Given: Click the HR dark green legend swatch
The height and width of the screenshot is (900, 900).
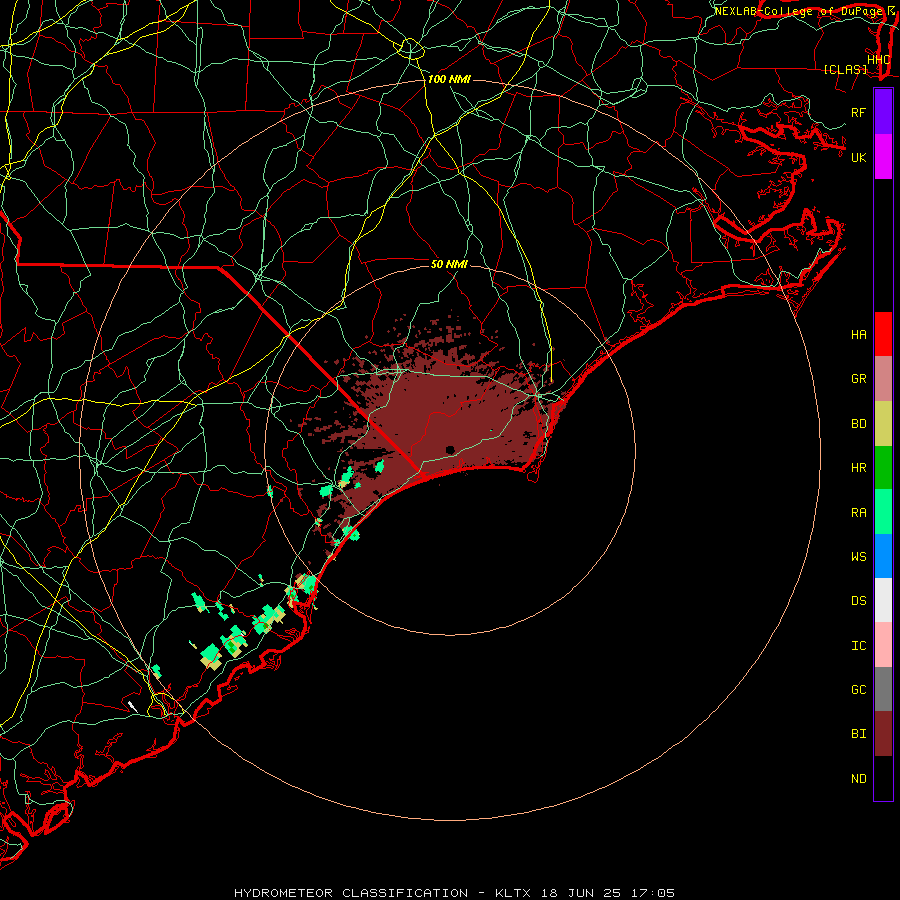Looking at the screenshot, I should coord(883,467).
